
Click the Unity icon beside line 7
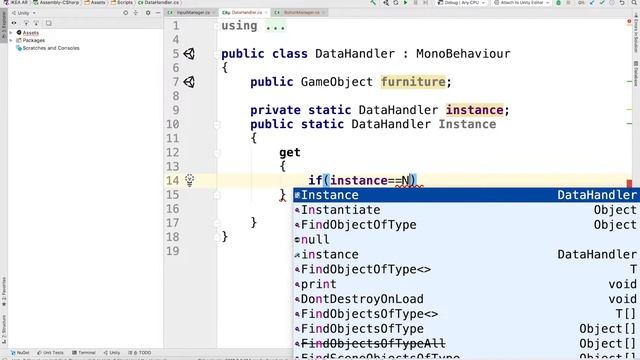click(x=189, y=82)
